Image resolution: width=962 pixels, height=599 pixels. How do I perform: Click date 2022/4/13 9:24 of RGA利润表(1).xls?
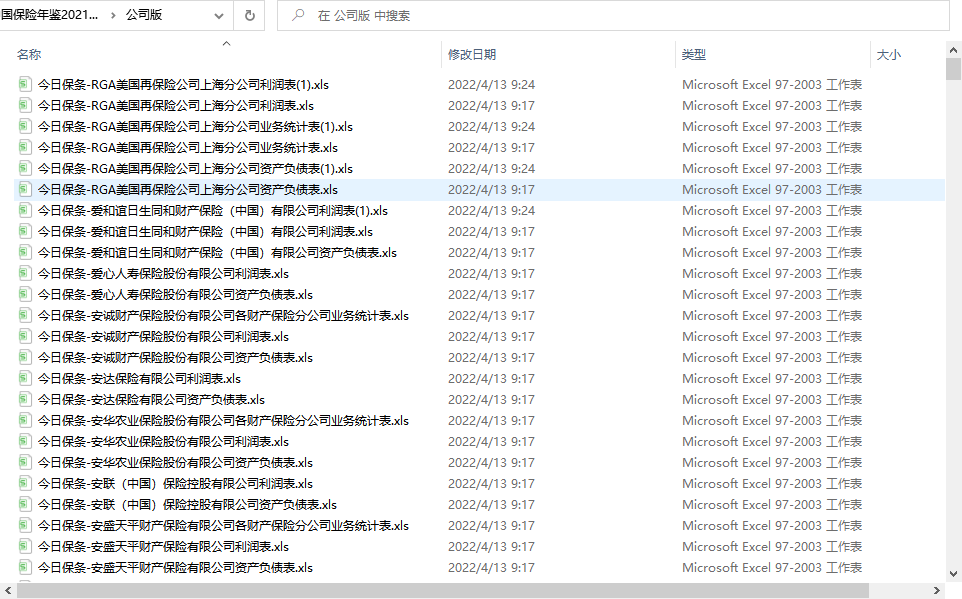[491, 84]
